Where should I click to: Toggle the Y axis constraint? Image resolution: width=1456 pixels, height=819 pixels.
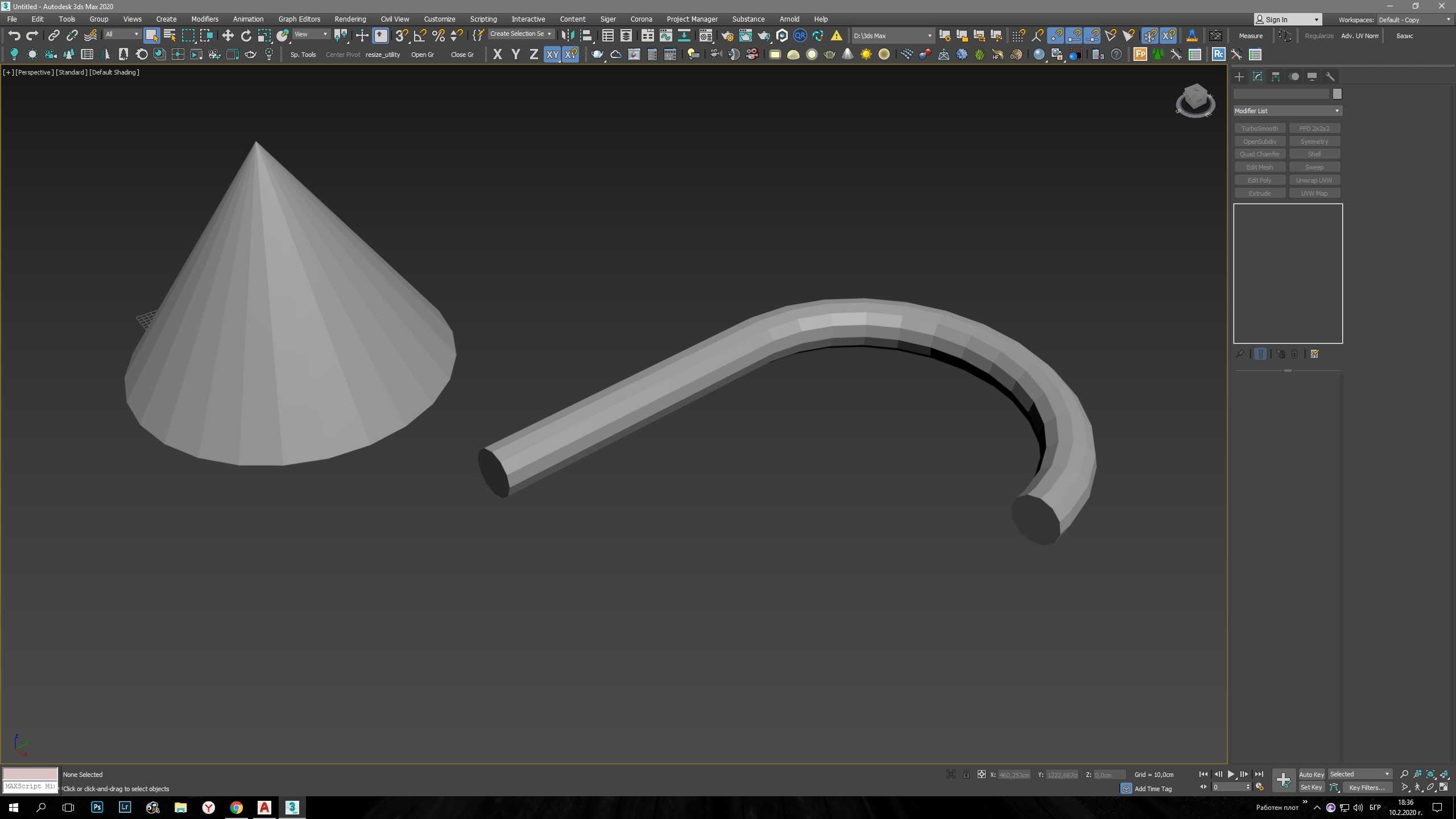click(516, 54)
